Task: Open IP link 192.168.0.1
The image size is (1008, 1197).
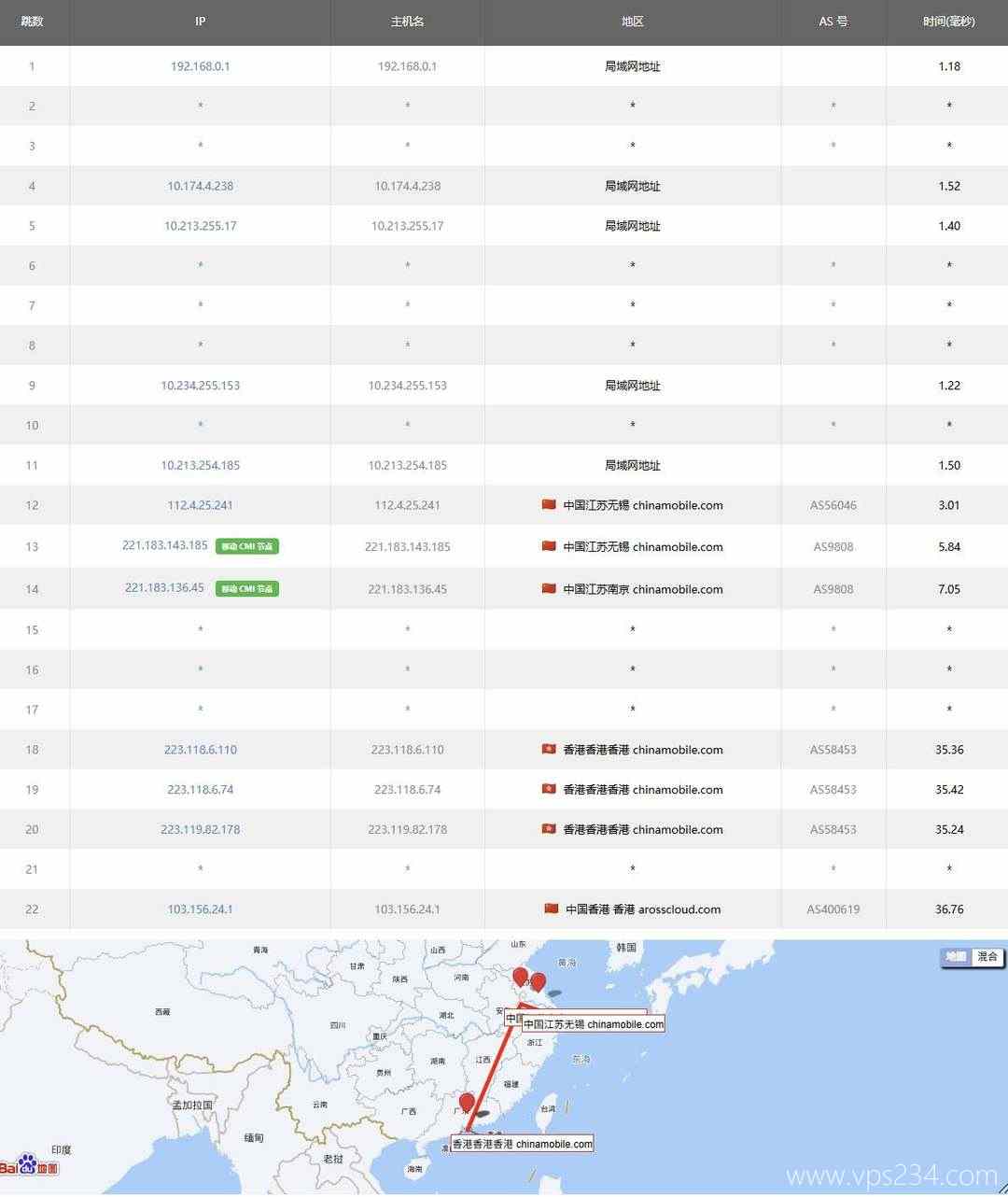Action: pyautogui.click(x=200, y=66)
